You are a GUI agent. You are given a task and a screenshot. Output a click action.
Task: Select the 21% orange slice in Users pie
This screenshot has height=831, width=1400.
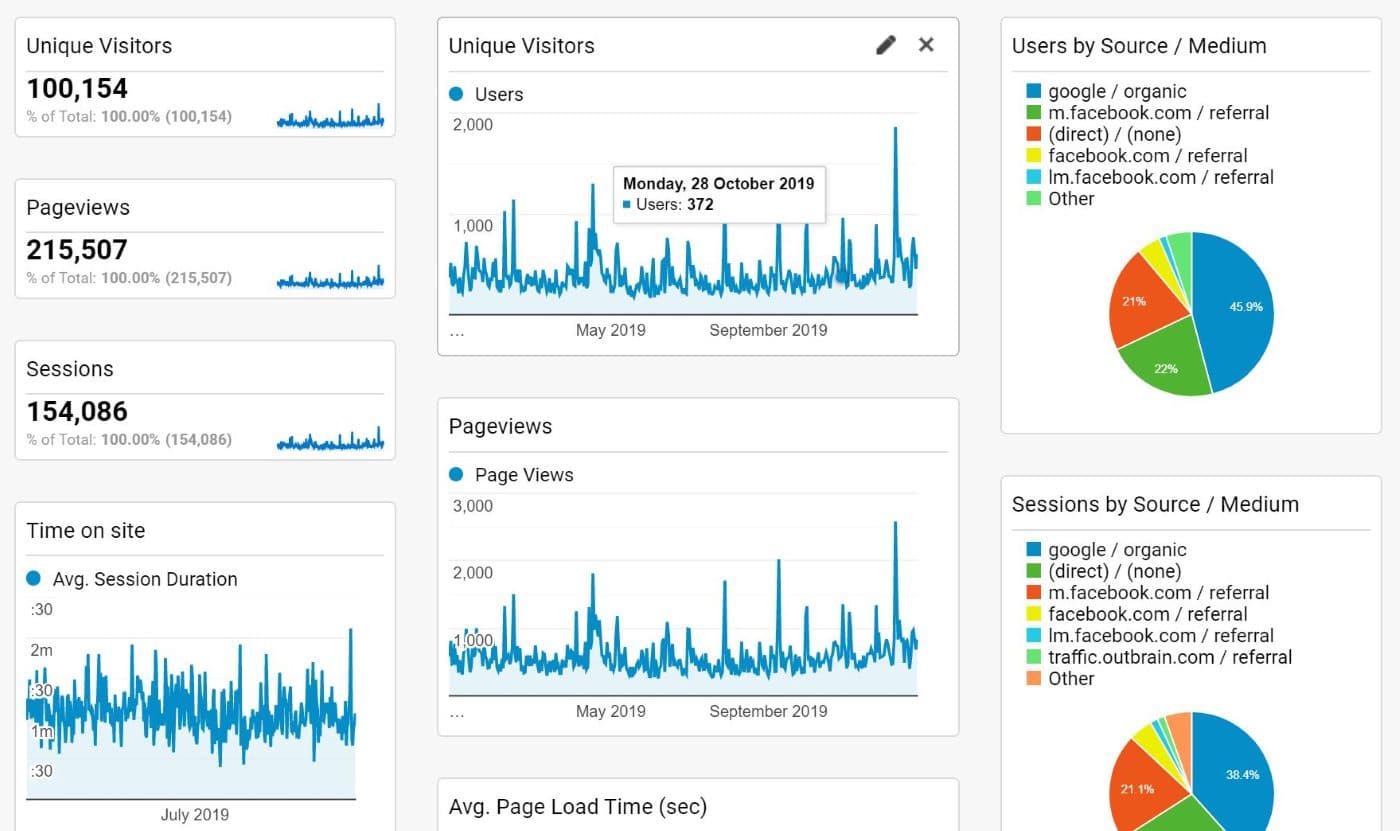1140,300
